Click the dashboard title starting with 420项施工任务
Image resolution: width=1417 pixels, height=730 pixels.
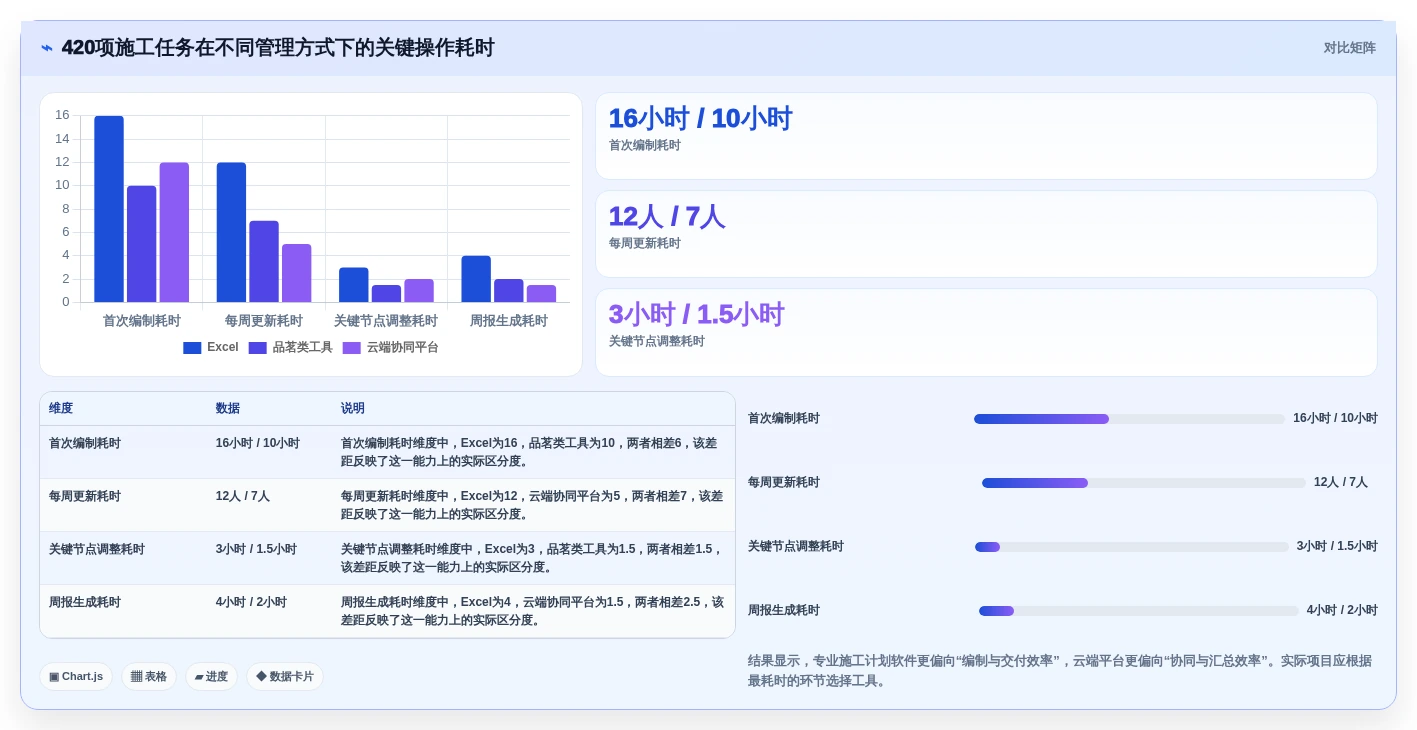click(x=278, y=48)
